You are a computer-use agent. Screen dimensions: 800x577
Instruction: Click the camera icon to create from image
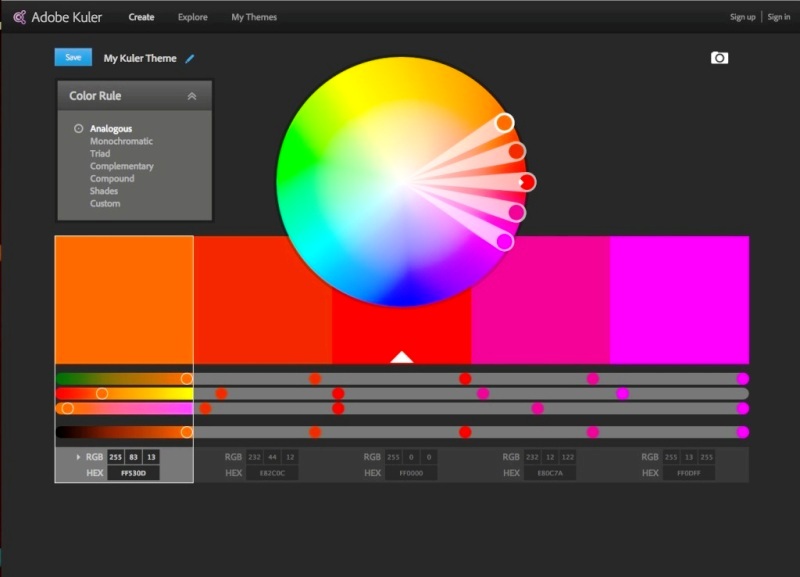coord(719,58)
